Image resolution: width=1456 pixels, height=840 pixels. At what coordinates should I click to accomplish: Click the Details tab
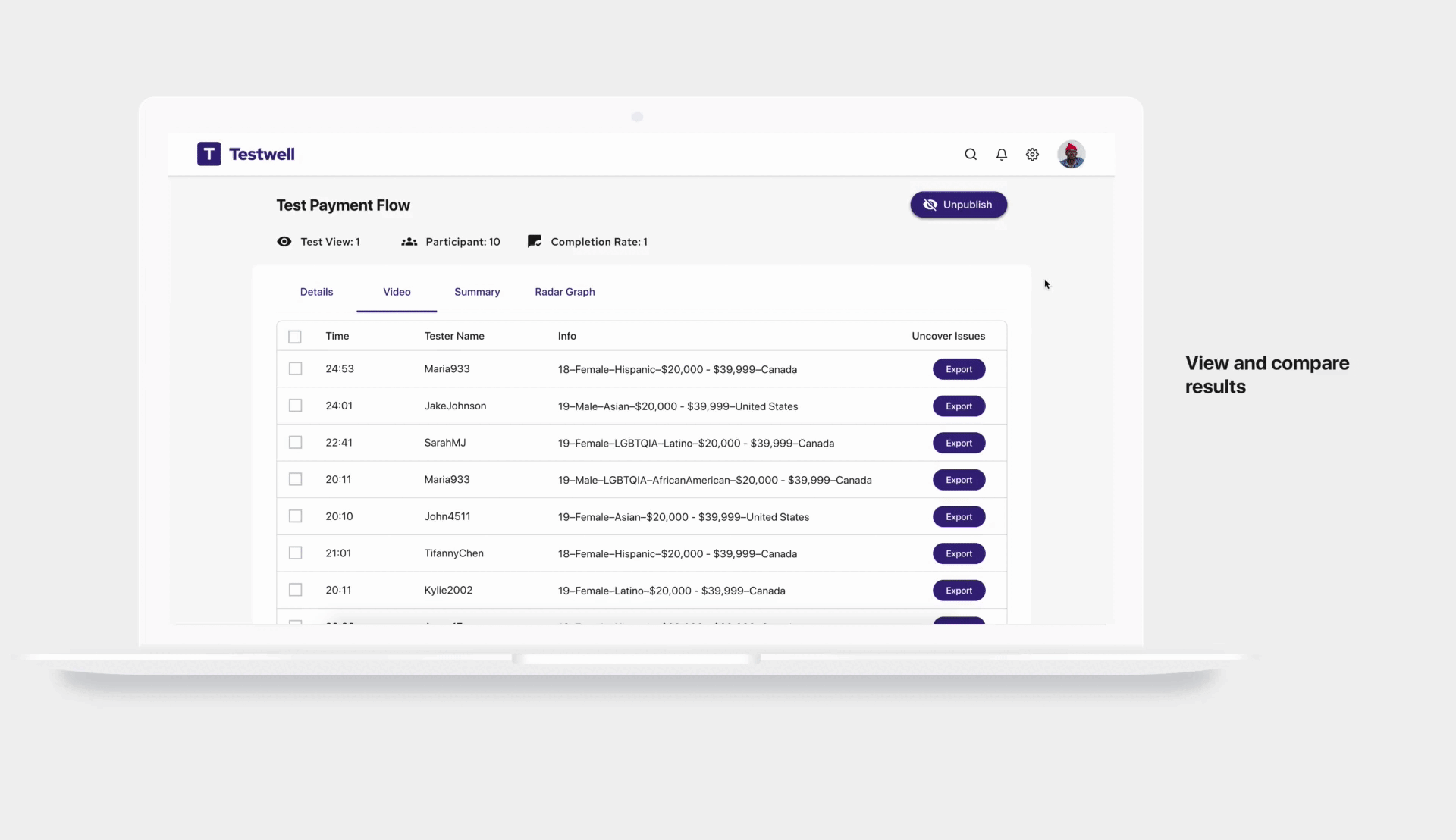pos(316,291)
